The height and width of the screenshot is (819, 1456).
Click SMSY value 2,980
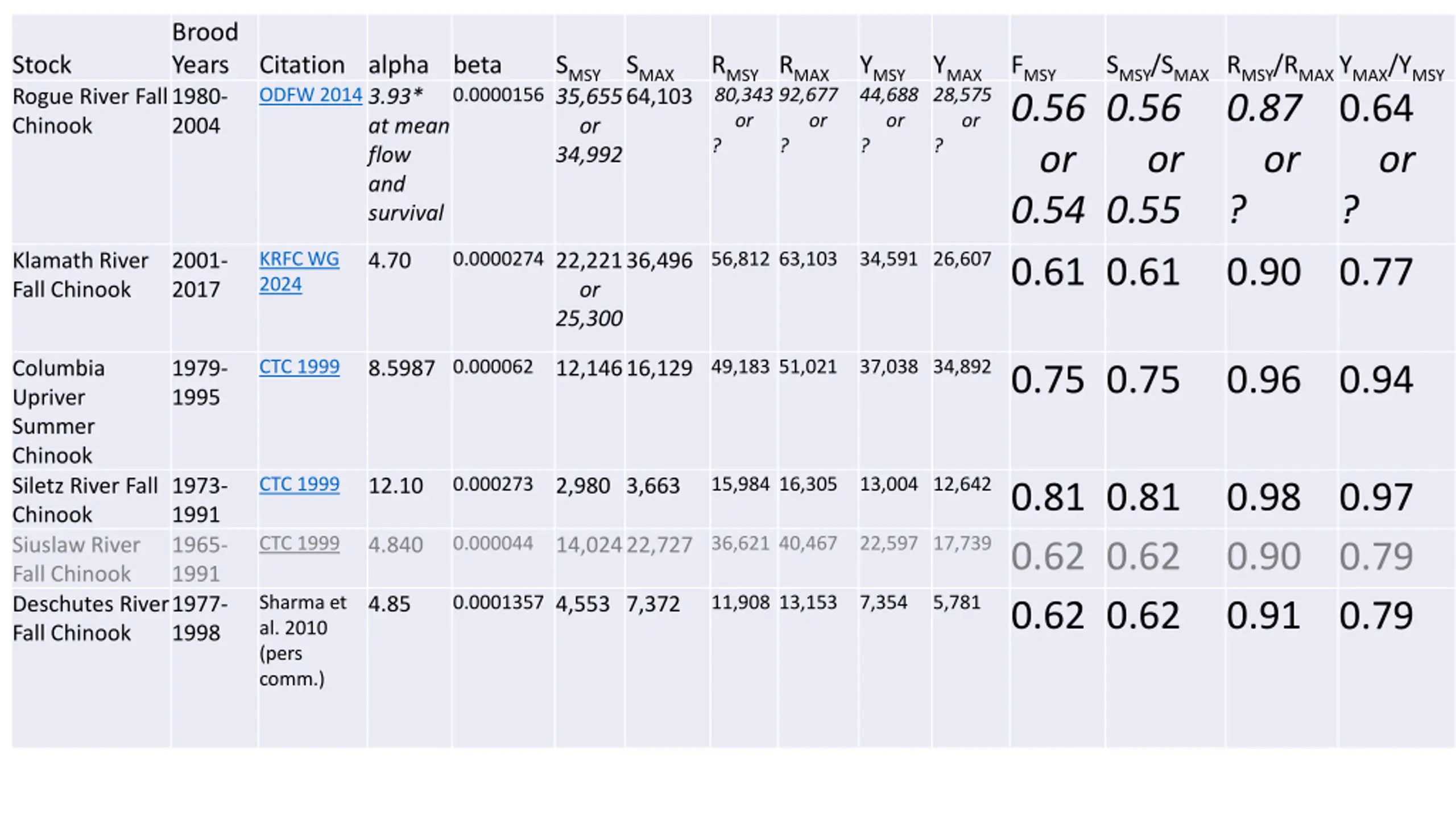click(583, 486)
